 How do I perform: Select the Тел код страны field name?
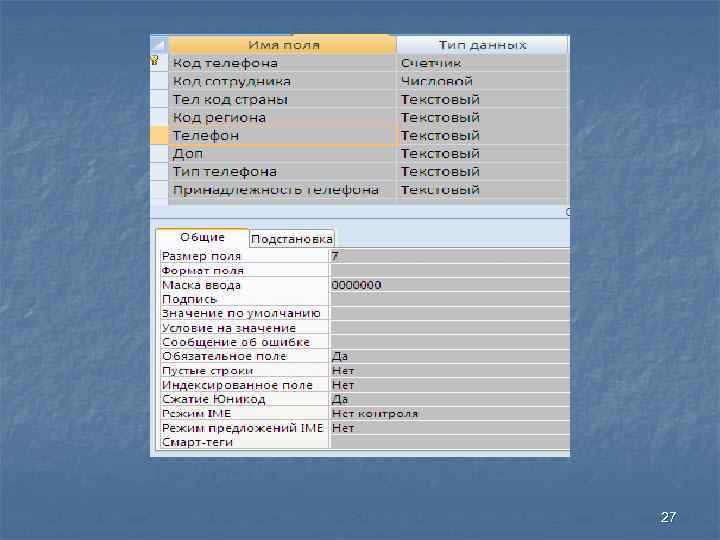[282, 99]
